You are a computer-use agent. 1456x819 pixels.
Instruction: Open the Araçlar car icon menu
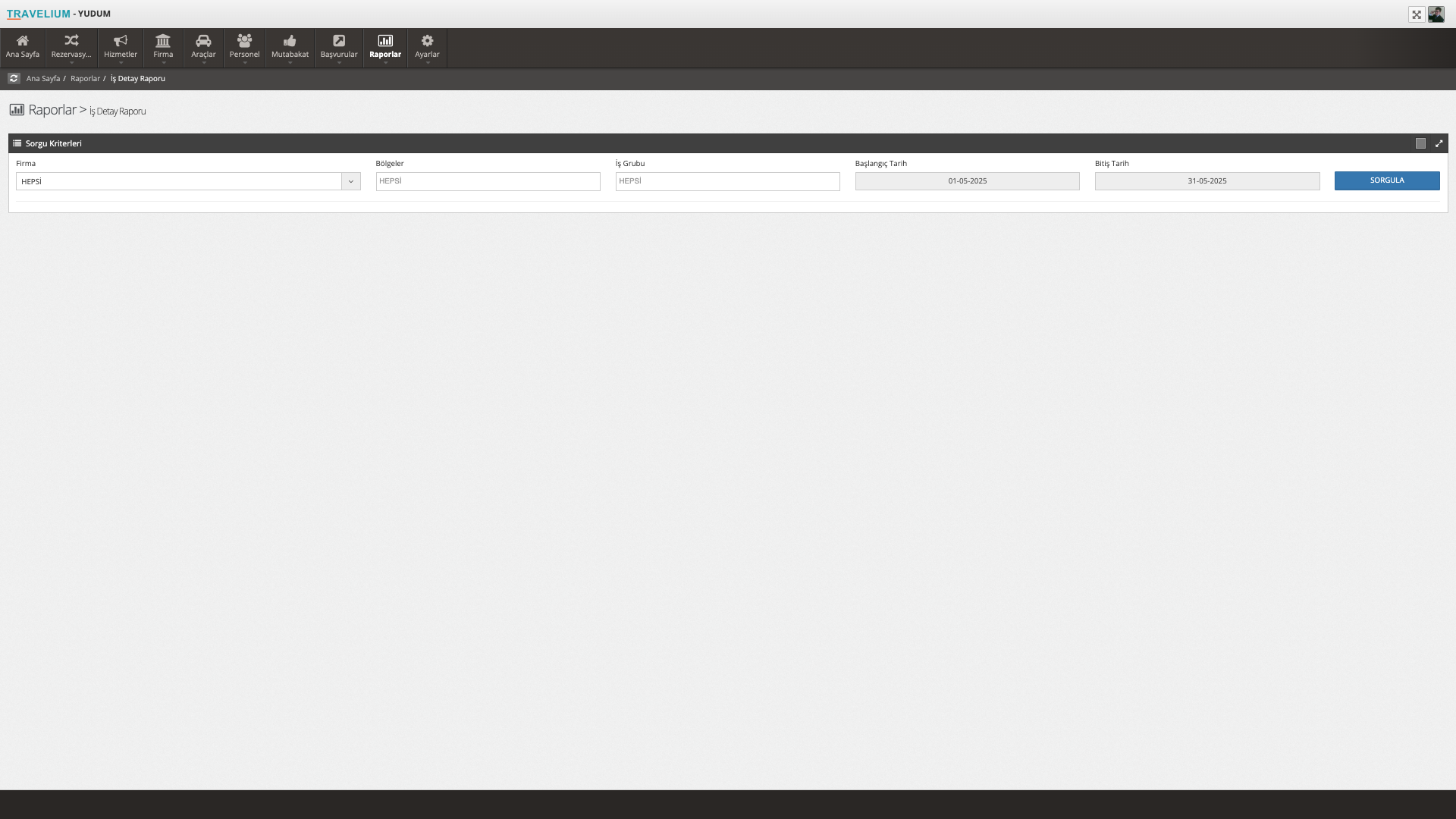pyautogui.click(x=203, y=46)
